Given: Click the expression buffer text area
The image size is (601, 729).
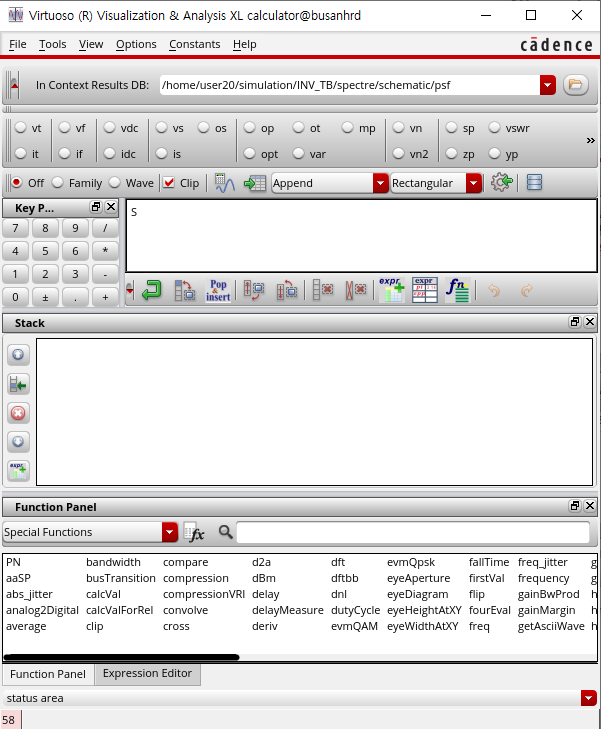Looking at the screenshot, I should click(362, 236).
